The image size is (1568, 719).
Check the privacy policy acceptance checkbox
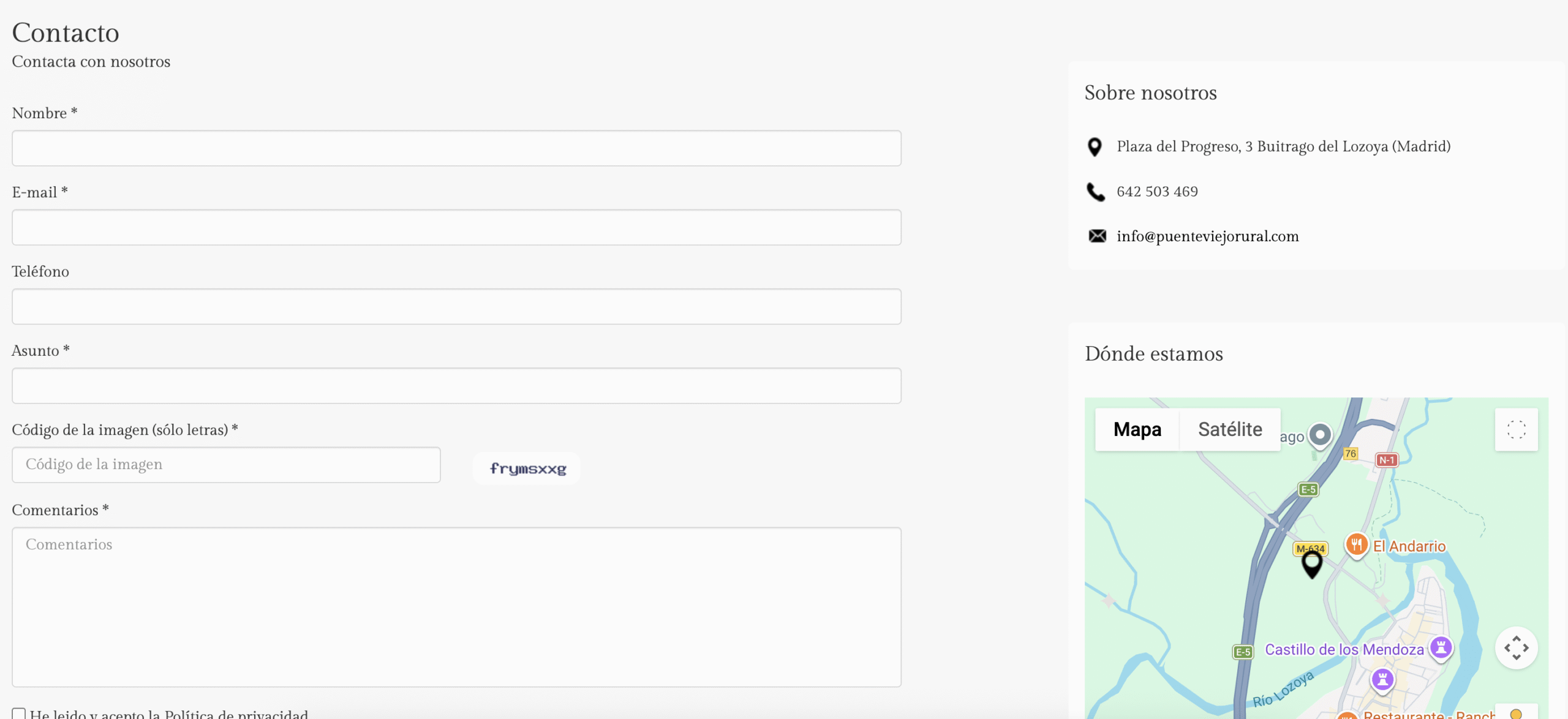(x=19, y=713)
